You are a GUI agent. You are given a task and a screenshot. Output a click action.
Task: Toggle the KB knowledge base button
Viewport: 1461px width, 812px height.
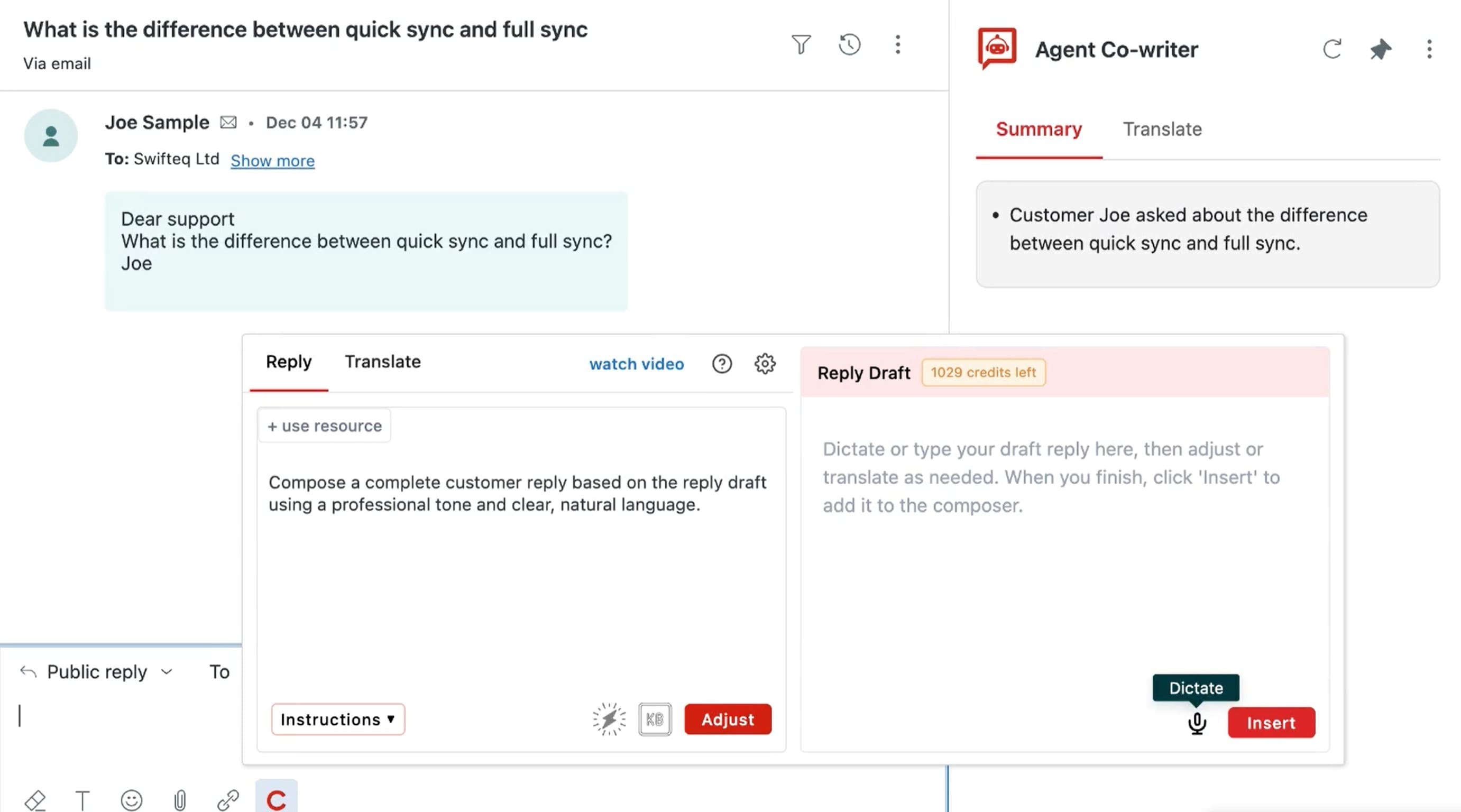click(x=655, y=719)
